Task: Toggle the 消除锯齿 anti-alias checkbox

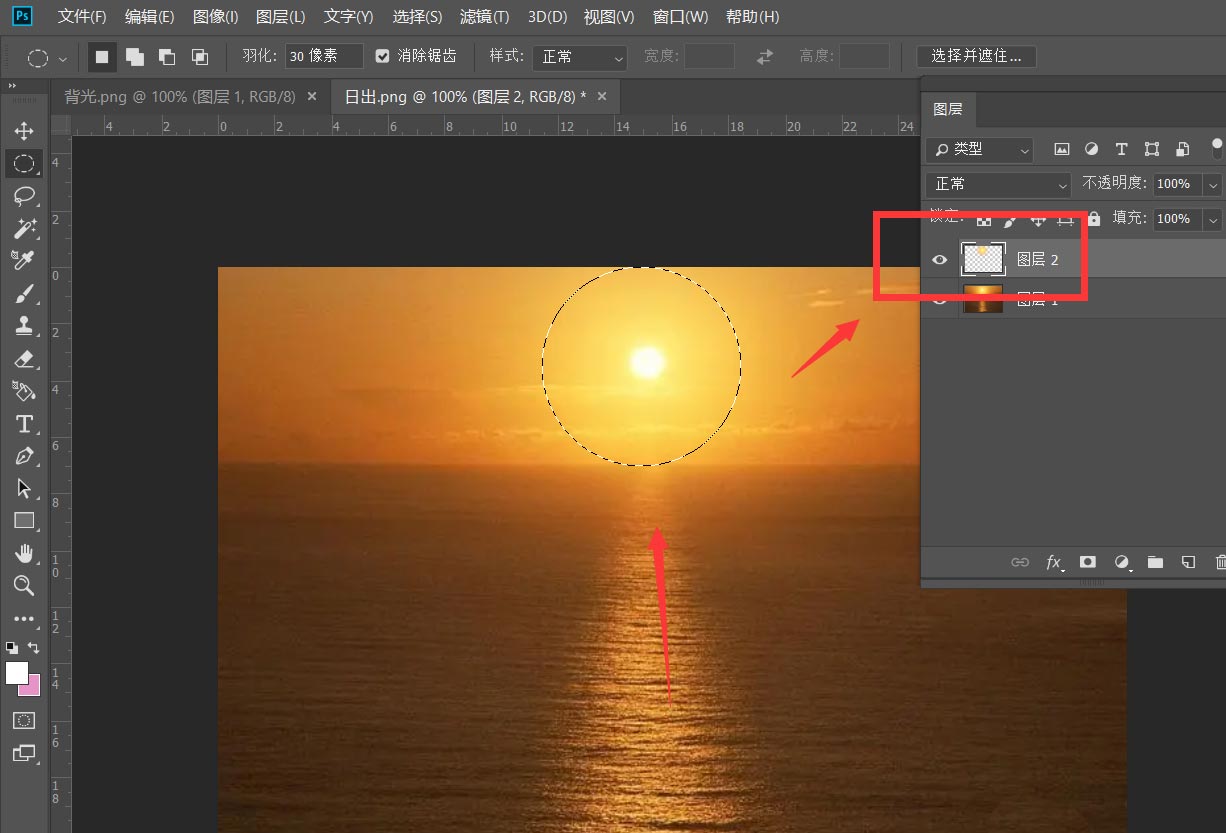Action: (x=383, y=56)
